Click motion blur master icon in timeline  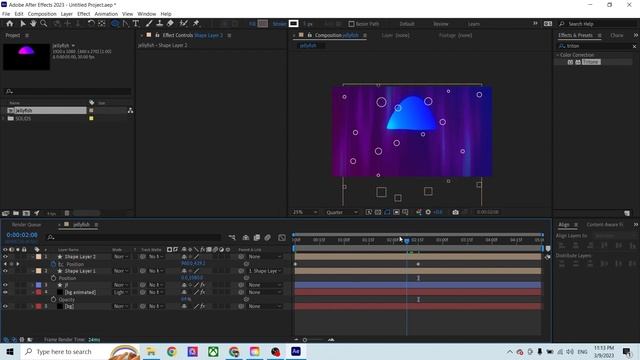[268, 237]
